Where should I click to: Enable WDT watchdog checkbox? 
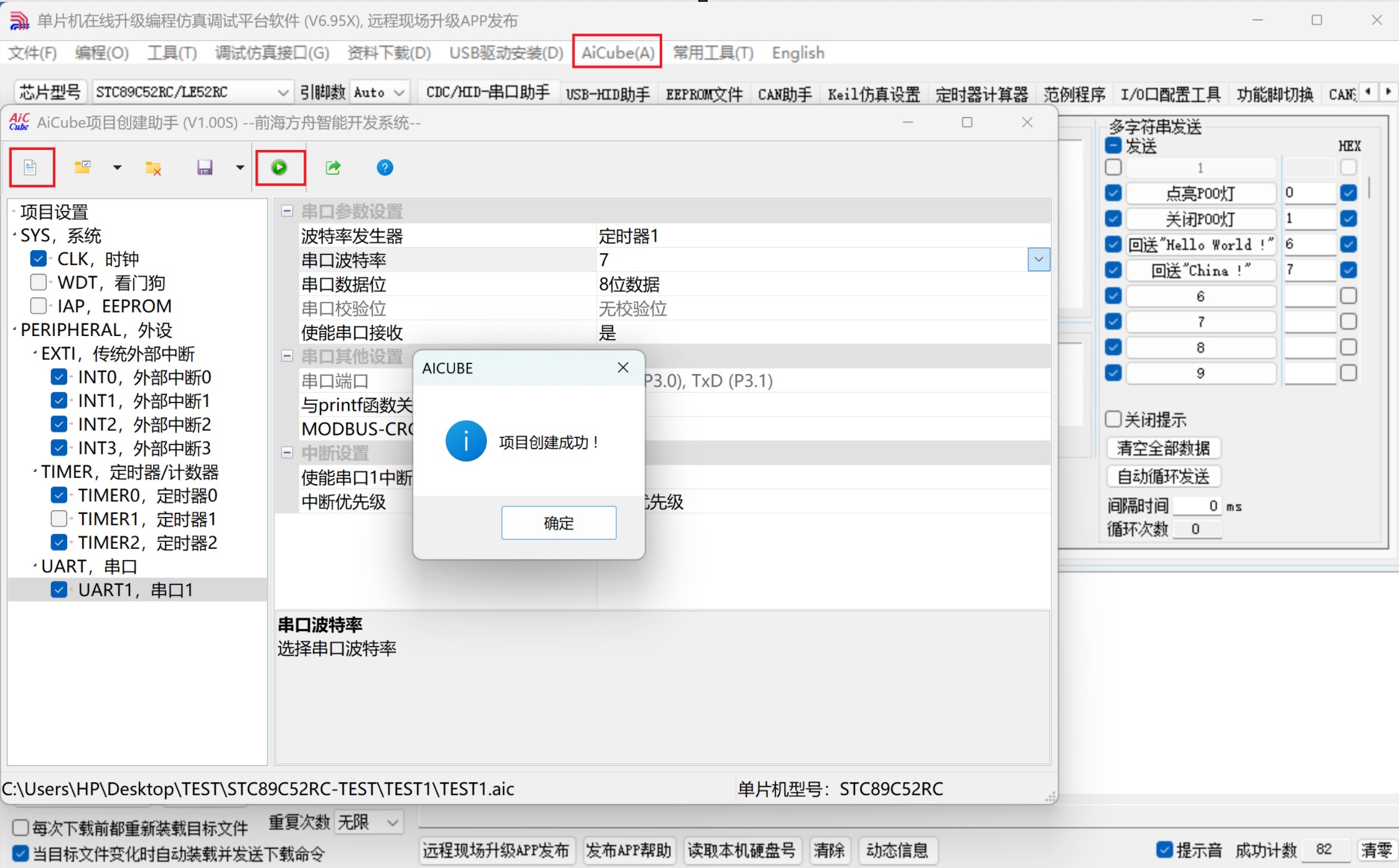[x=39, y=282]
